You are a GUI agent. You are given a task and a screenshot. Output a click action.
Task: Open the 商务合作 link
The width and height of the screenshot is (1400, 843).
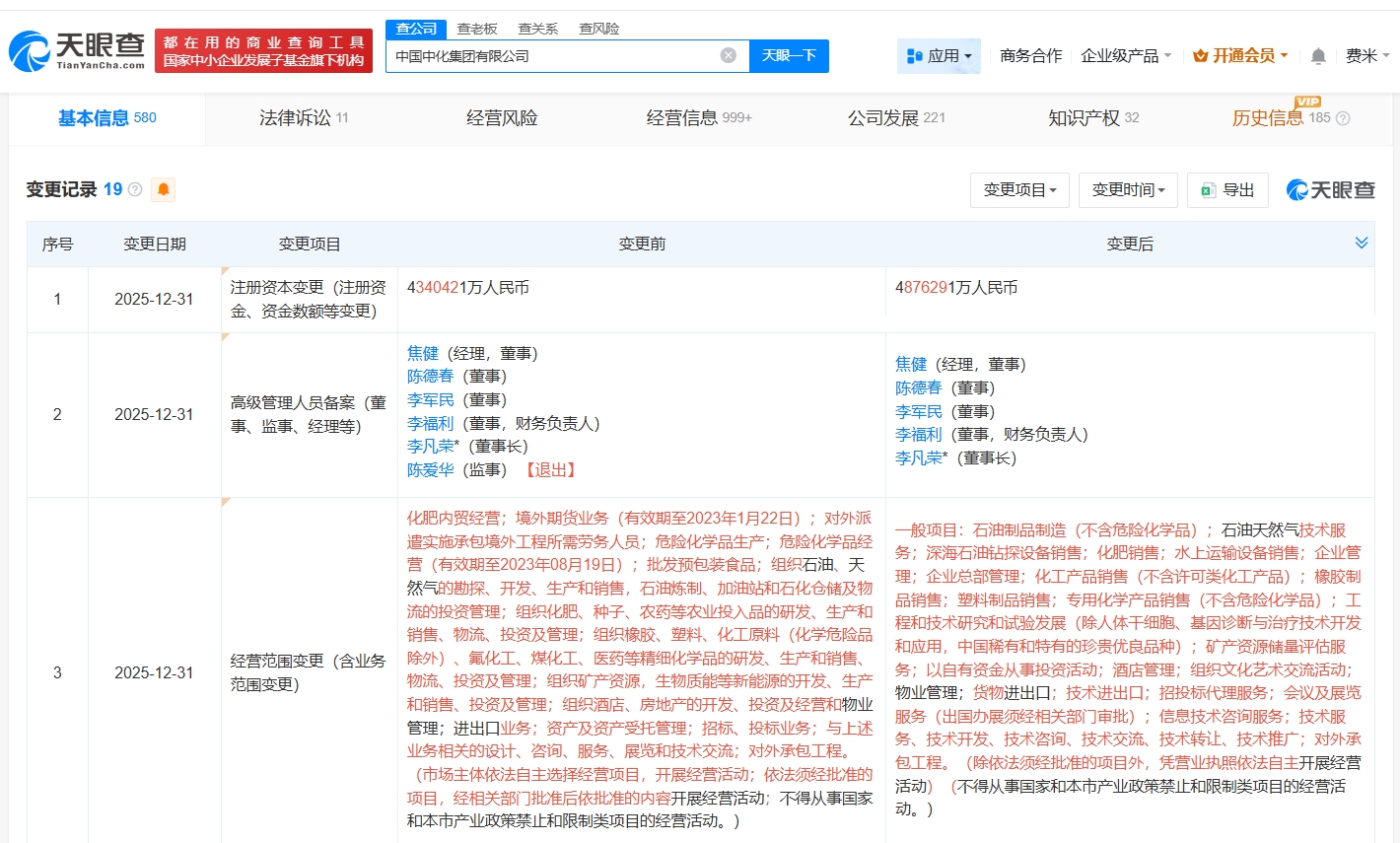[x=1030, y=56]
